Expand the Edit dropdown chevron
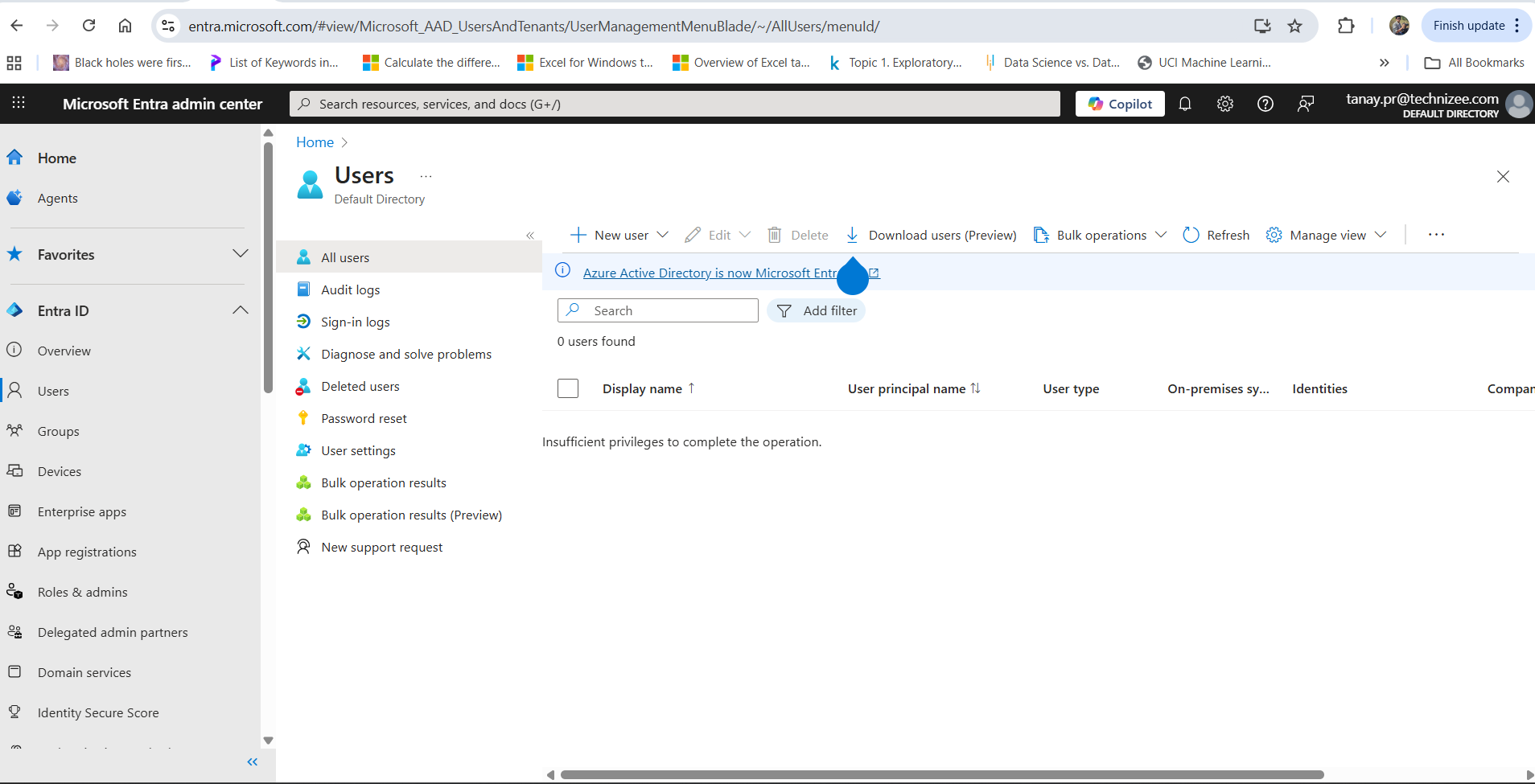The width and height of the screenshot is (1535, 784). pyautogui.click(x=745, y=235)
